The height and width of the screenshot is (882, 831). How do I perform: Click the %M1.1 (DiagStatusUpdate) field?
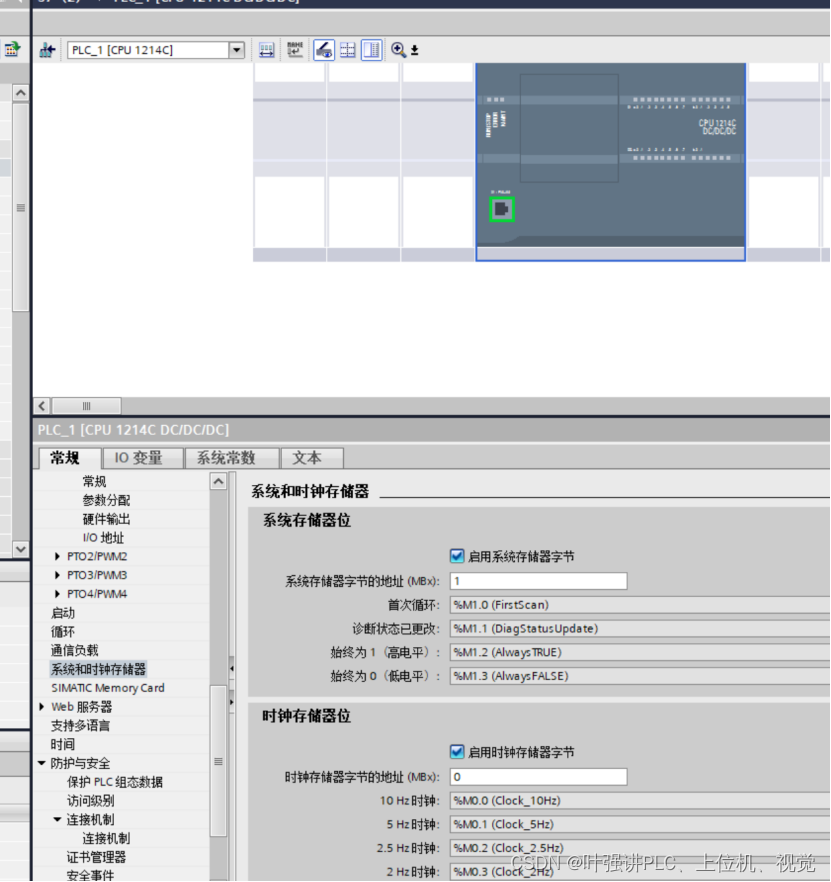[x=640, y=628]
